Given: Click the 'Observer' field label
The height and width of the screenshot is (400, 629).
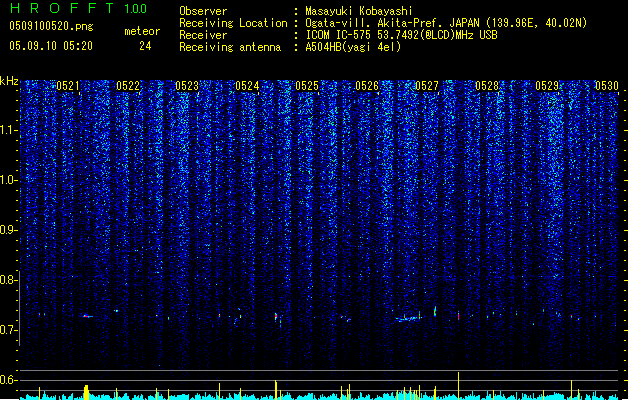Looking at the screenshot, I should (203, 11).
